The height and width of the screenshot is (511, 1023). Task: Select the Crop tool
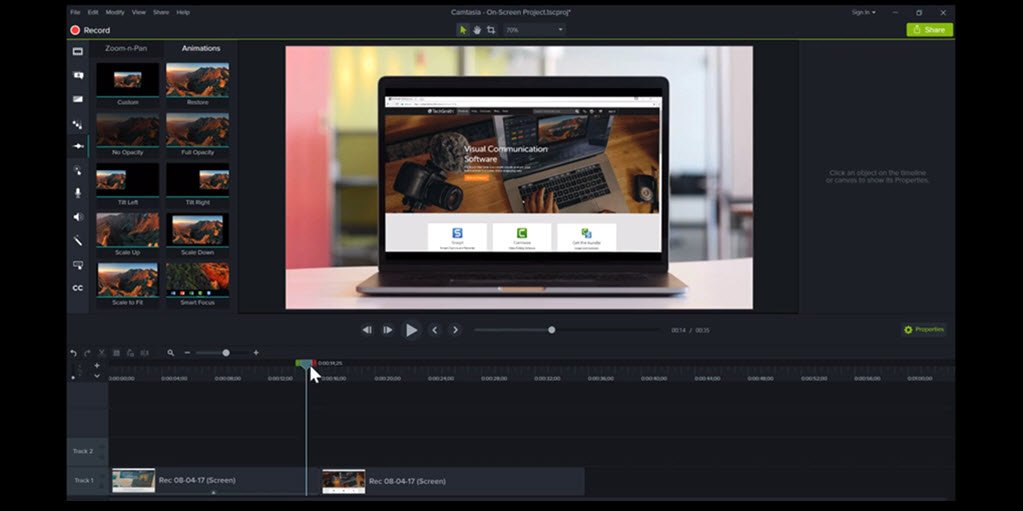tap(491, 30)
